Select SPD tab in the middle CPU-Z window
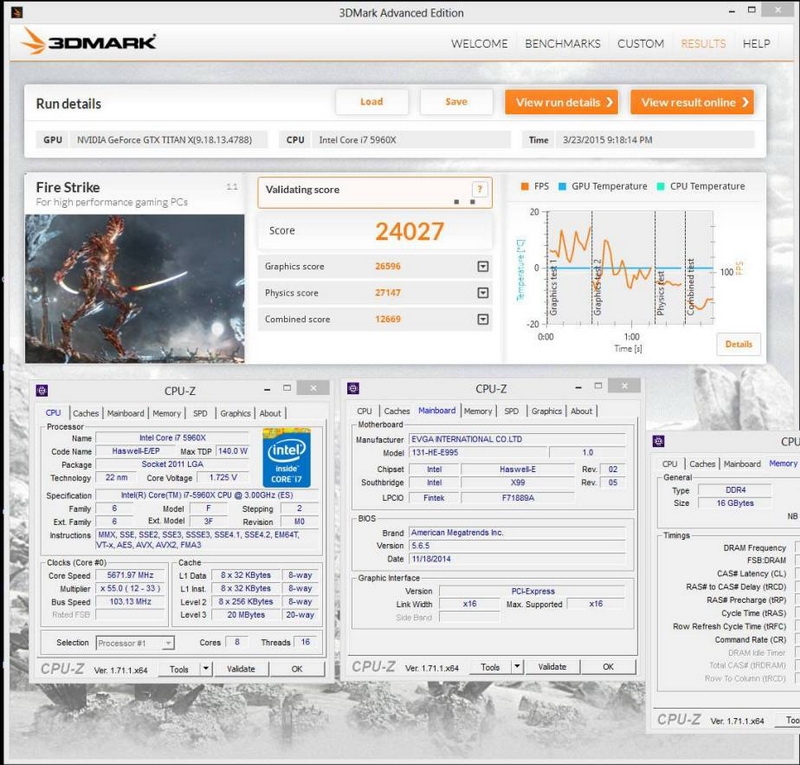The width and height of the screenshot is (800, 765). (x=511, y=411)
